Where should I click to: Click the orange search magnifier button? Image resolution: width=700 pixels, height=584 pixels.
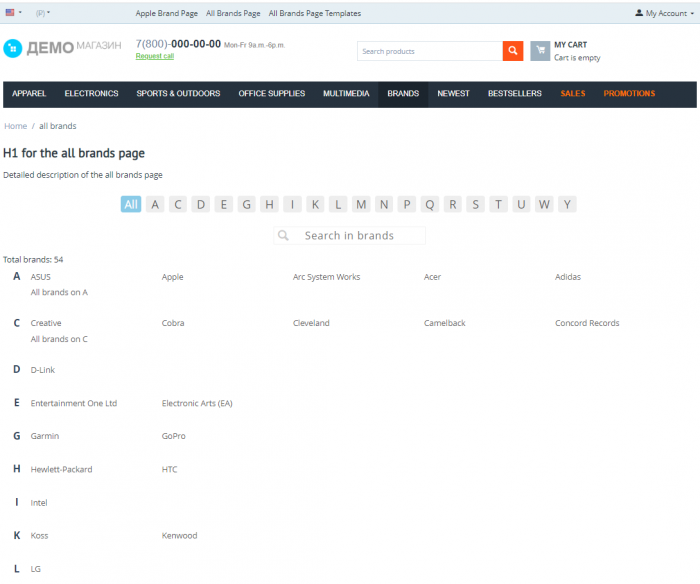512,51
